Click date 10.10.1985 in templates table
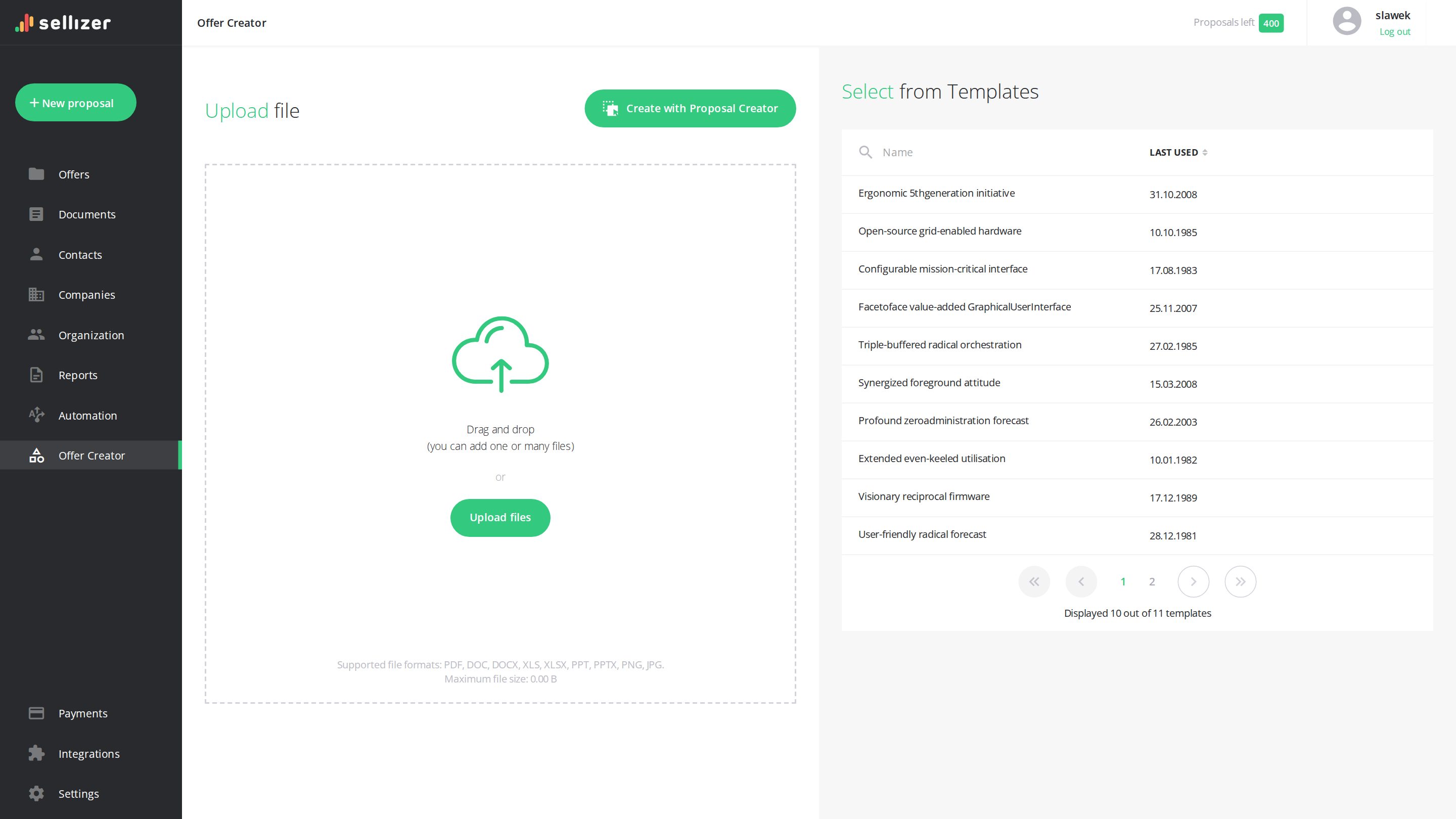1456x819 pixels. pyautogui.click(x=1173, y=233)
